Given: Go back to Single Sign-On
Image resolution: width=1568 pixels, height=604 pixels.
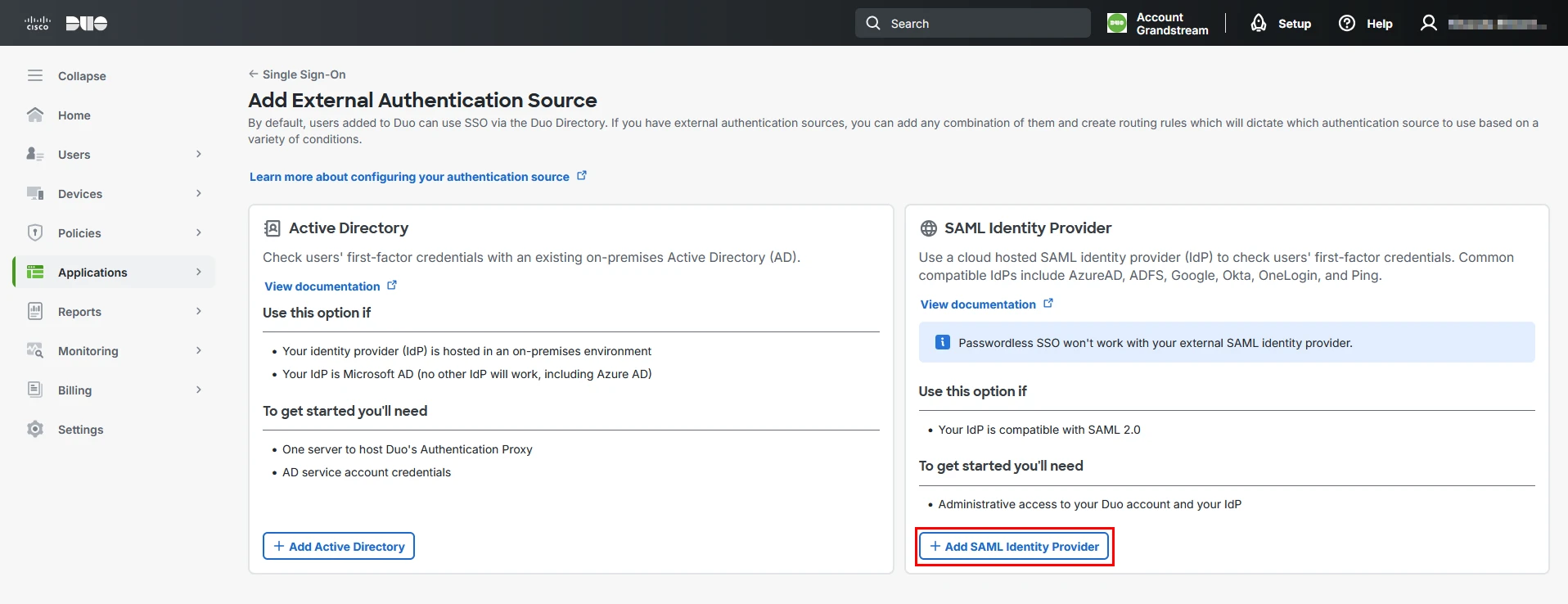Looking at the screenshot, I should click(x=304, y=74).
